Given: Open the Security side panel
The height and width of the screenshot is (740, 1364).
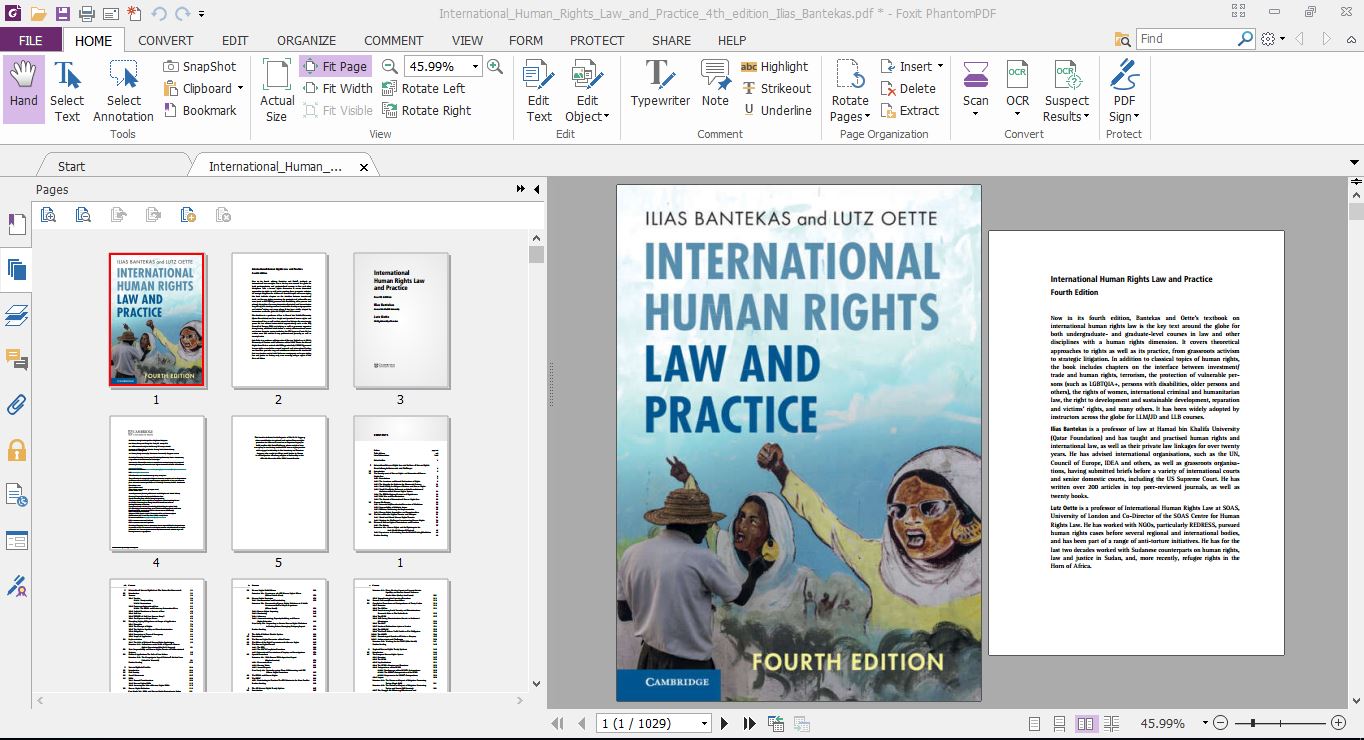Looking at the screenshot, I should click(16, 450).
